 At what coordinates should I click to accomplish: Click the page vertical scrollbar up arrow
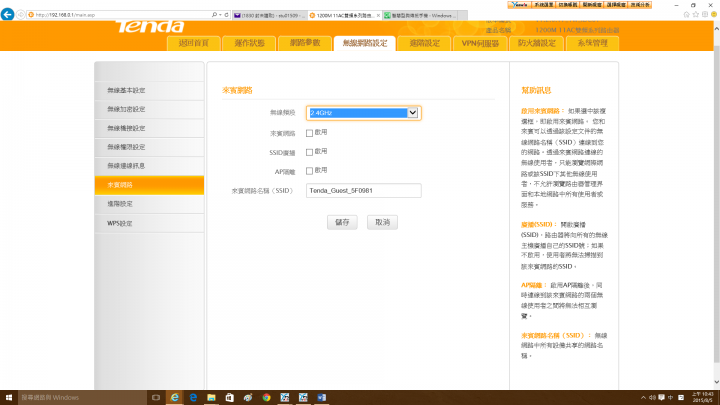(x=717, y=28)
